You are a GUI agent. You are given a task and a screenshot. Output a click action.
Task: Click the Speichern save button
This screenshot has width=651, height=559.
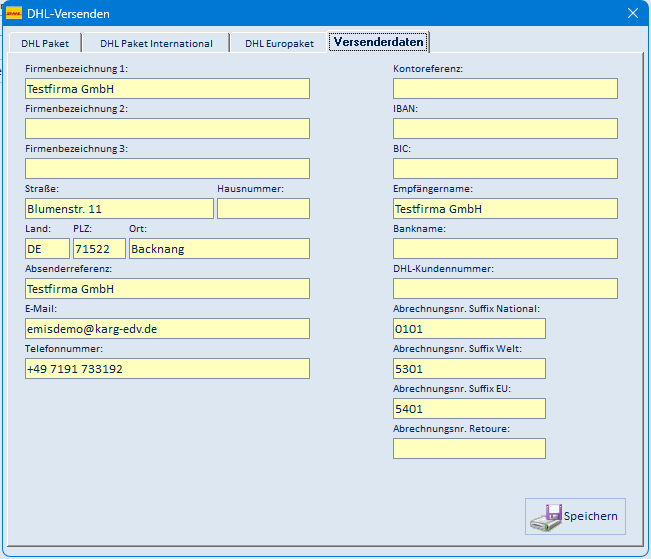[x=575, y=516]
